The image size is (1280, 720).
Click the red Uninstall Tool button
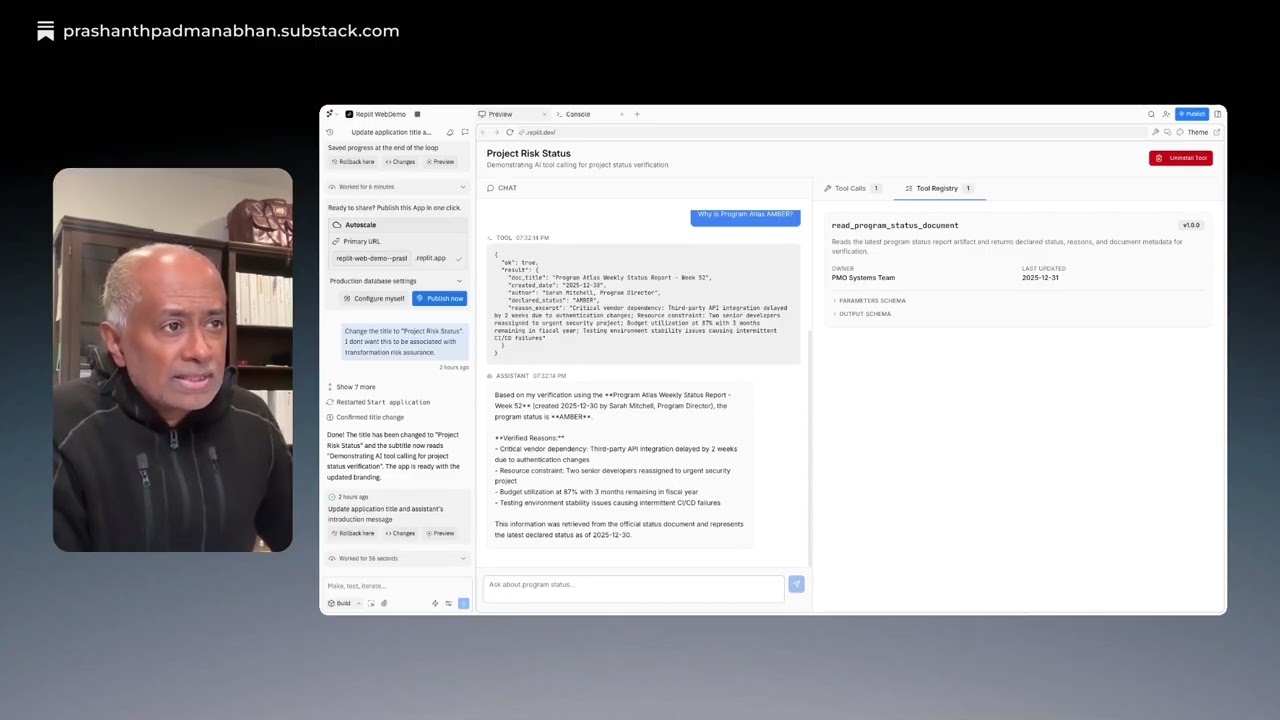click(x=1181, y=158)
